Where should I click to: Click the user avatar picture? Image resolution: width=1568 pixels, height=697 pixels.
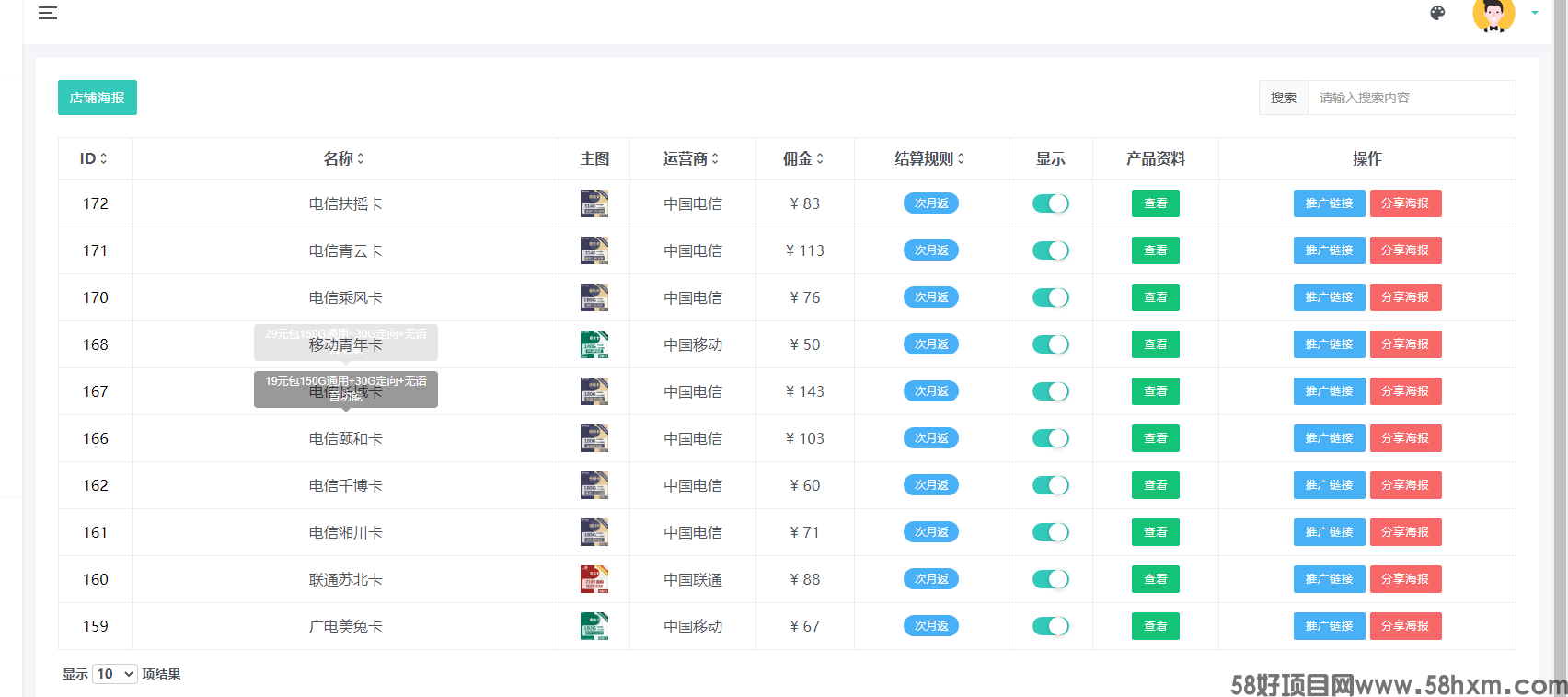[1493, 14]
